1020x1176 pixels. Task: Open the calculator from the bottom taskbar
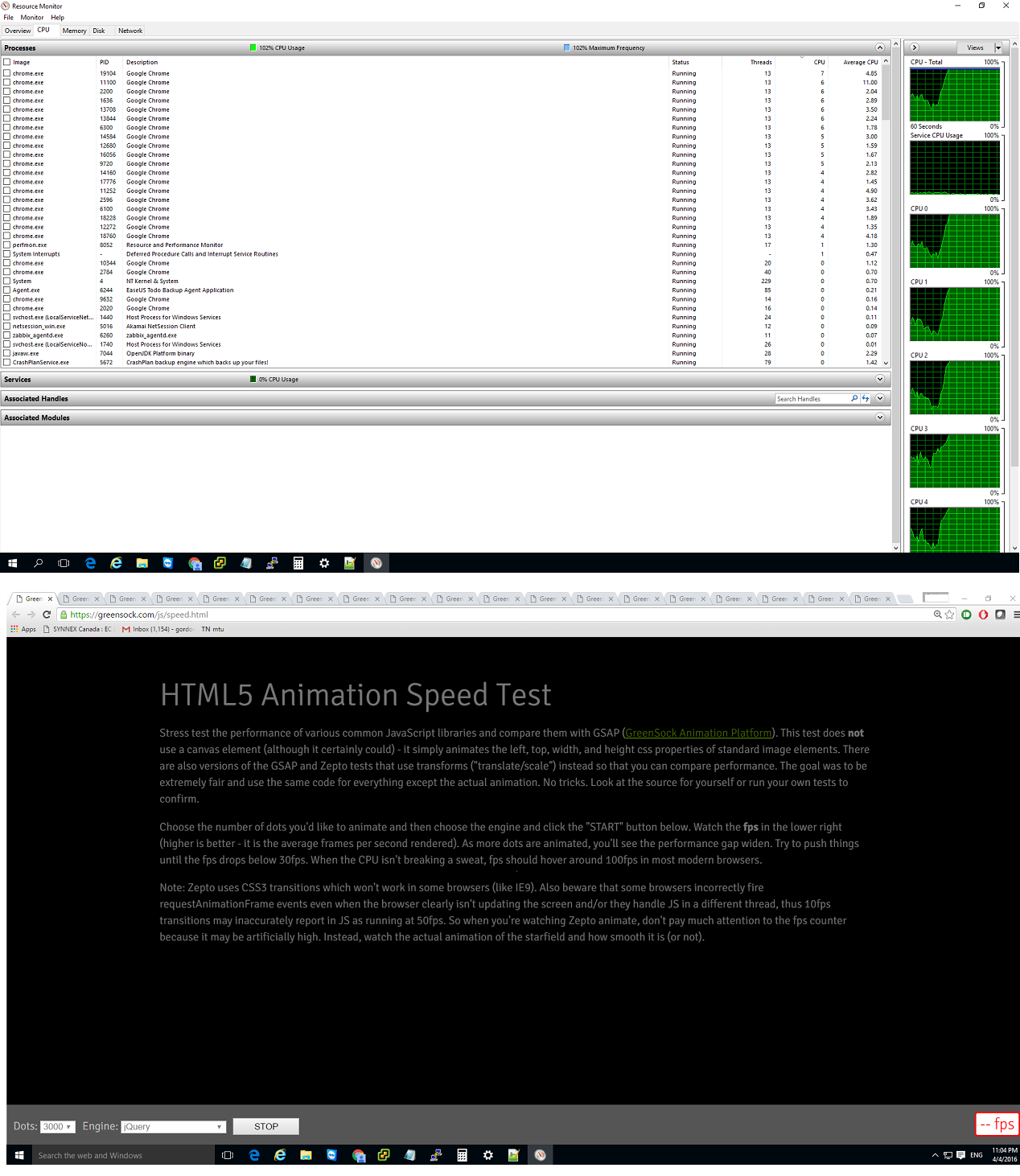click(462, 1155)
